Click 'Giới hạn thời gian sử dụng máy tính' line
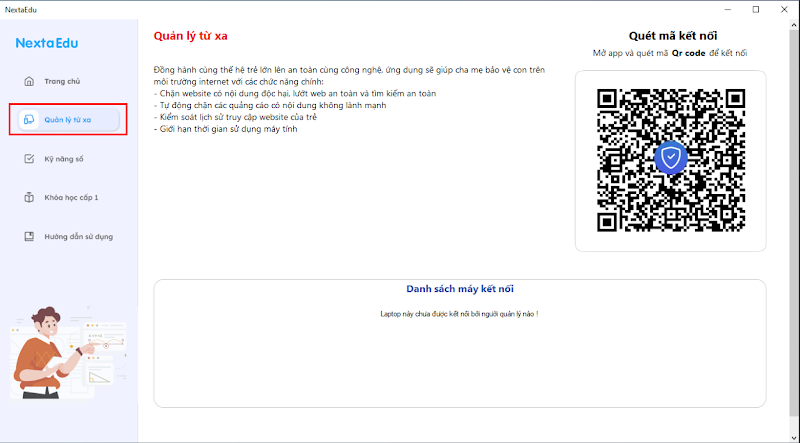Image resolution: width=800 pixels, height=443 pixels. coord(226,129)
